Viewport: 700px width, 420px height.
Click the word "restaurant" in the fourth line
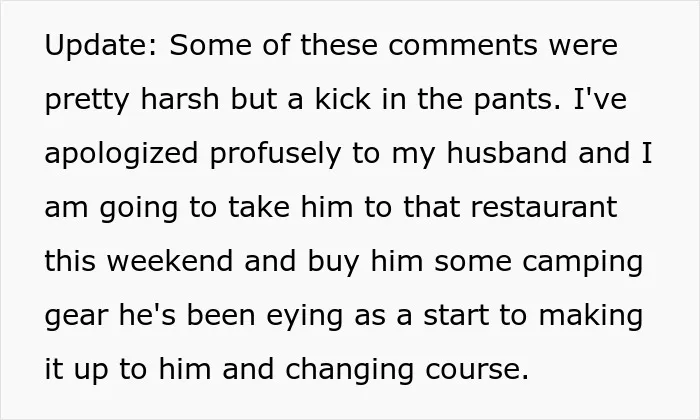pyautogui.click(x=544, y=208)
